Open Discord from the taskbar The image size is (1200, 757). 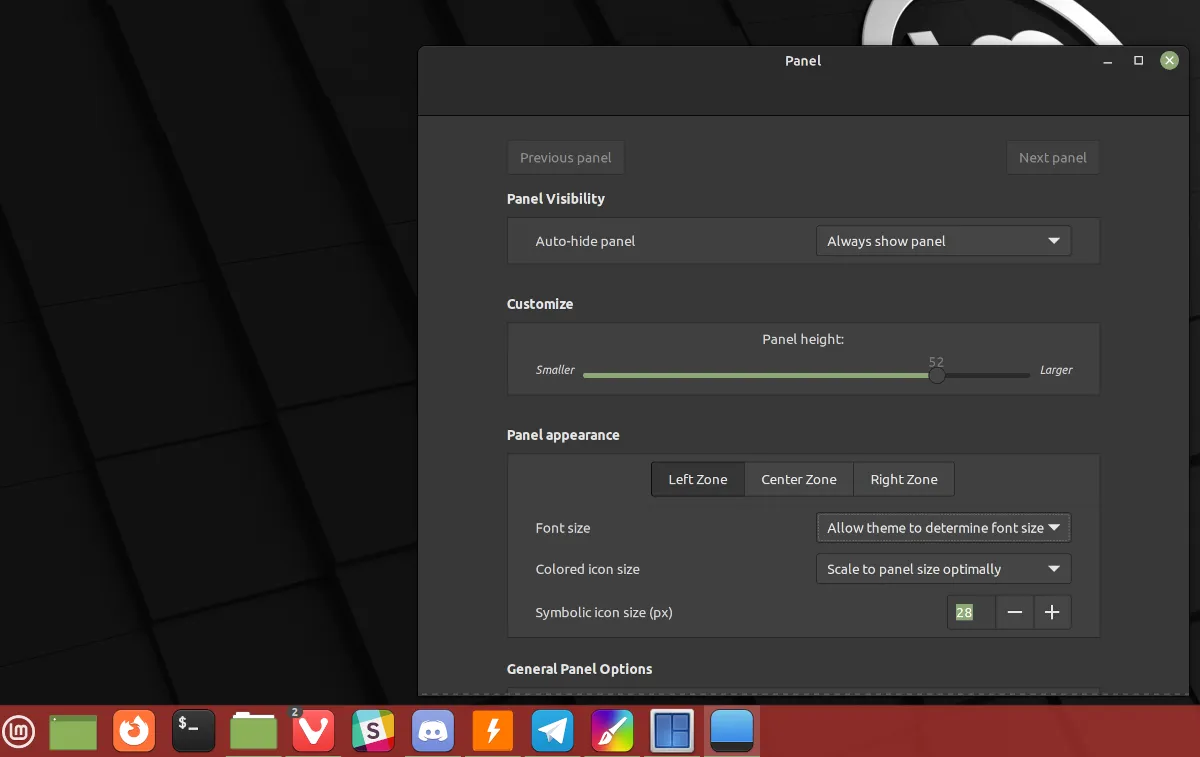433,731
